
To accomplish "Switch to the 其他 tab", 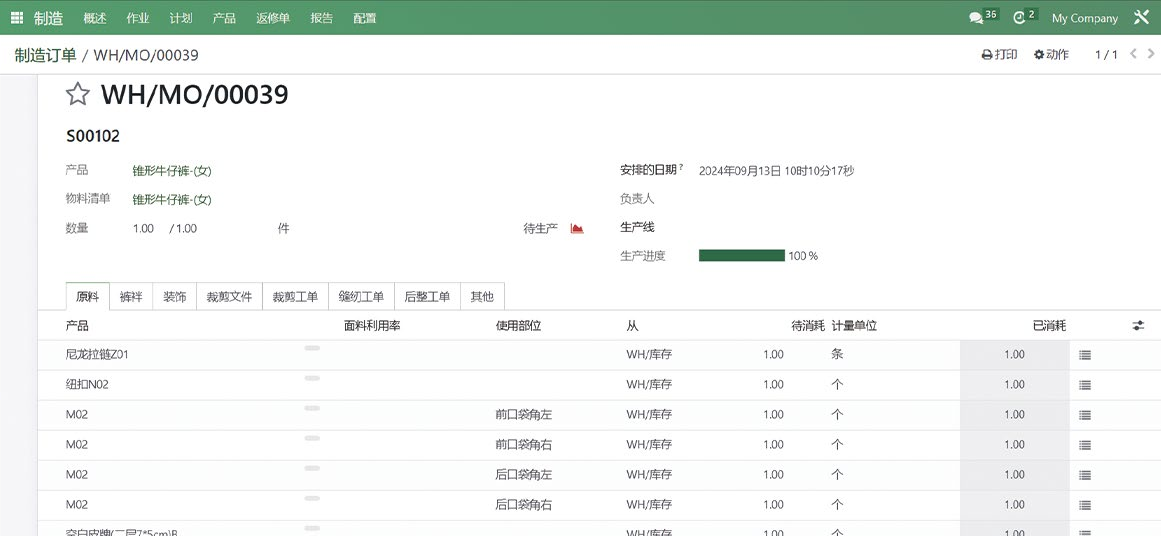I will (482, 297).
